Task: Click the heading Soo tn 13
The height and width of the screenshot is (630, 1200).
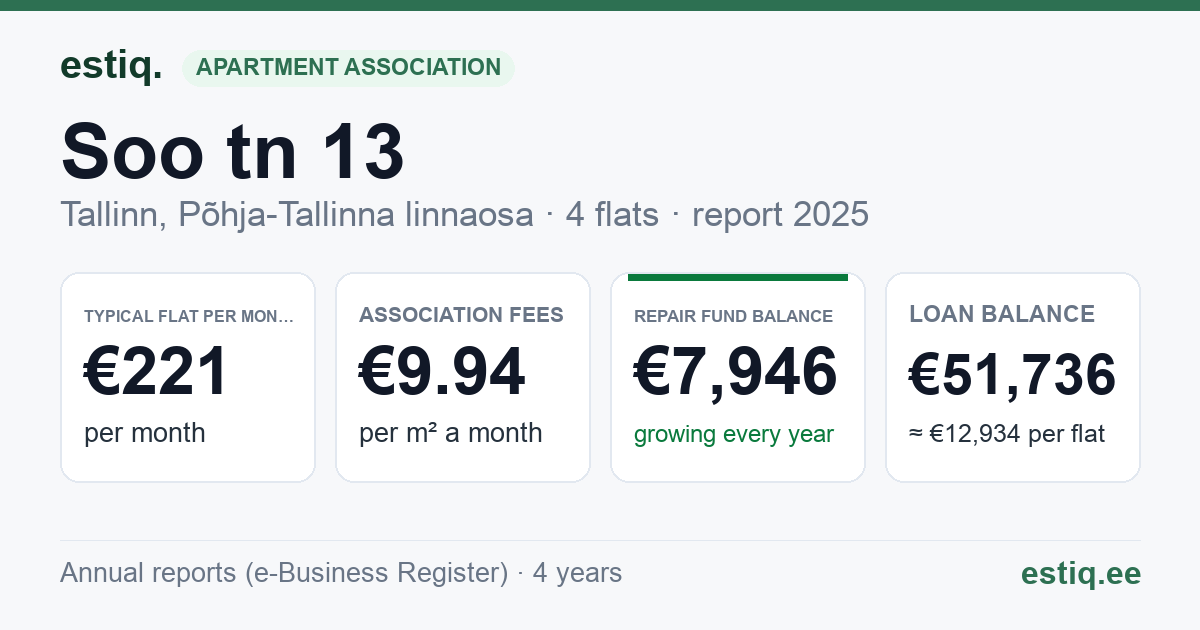Action: pyautogui.click(x=232, y=151)
